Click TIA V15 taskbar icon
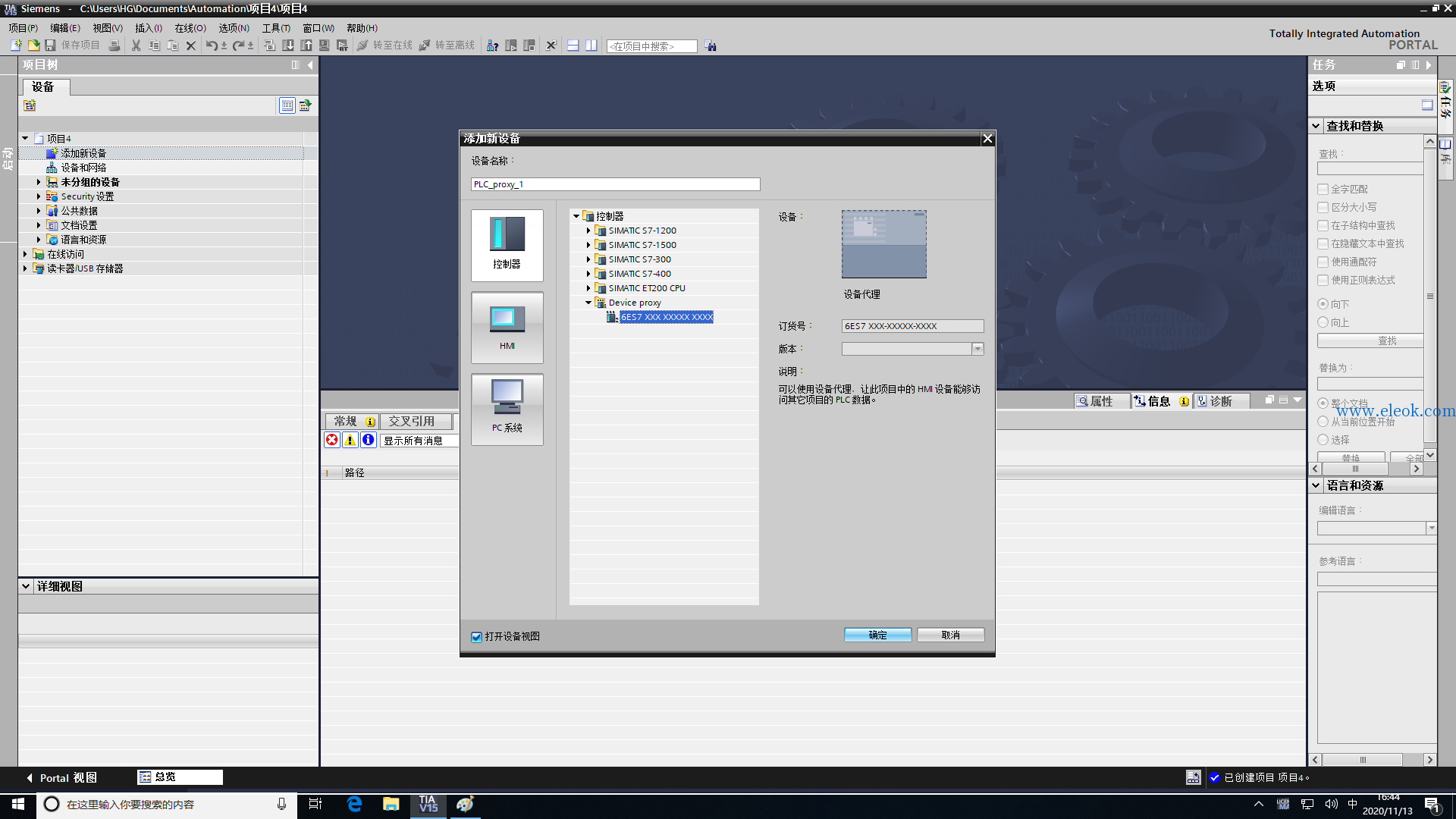The width and height of the screenshot is (1456, 819). [428, 804]
